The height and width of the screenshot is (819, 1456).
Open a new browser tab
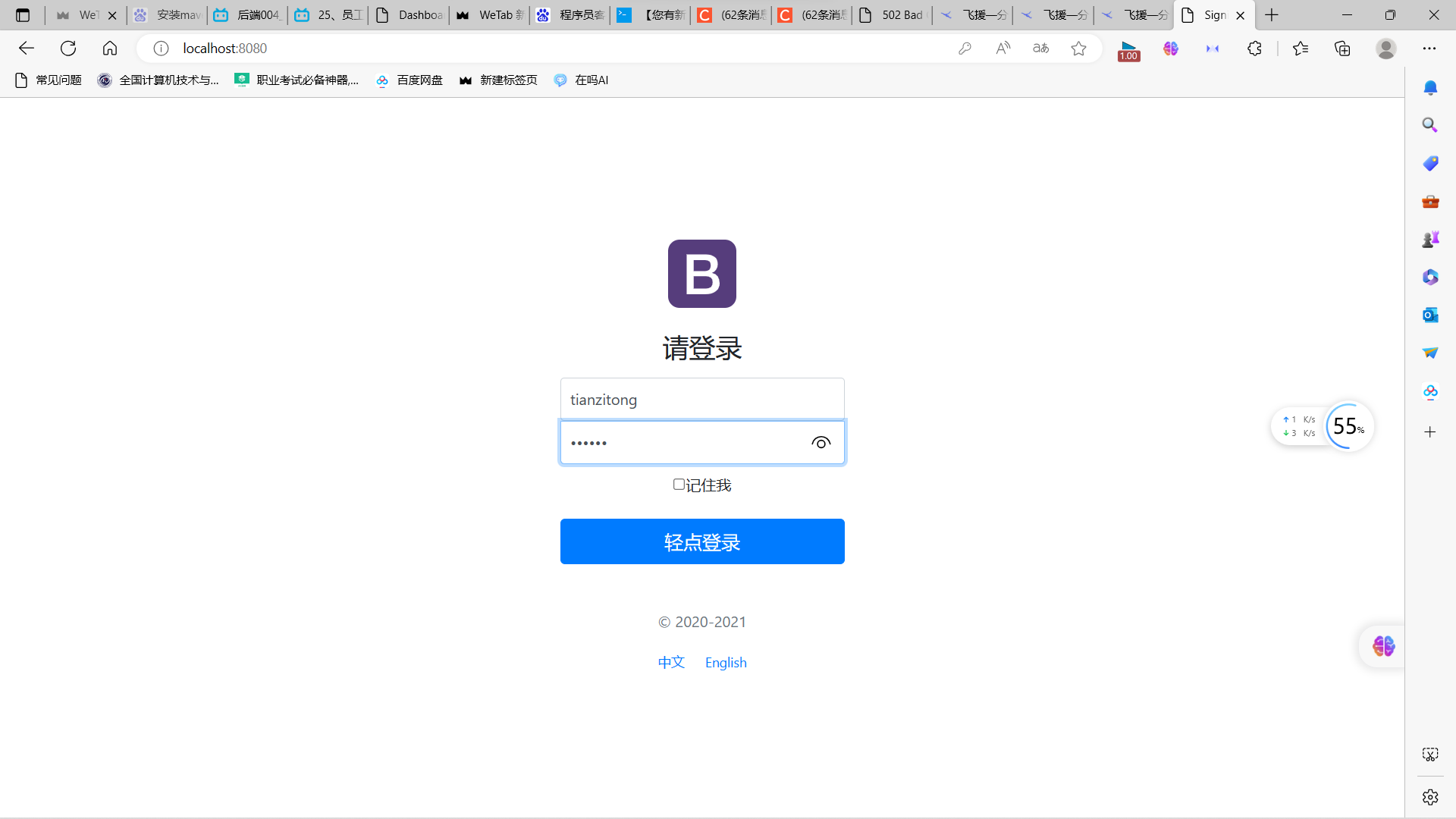pos(1272,15)
